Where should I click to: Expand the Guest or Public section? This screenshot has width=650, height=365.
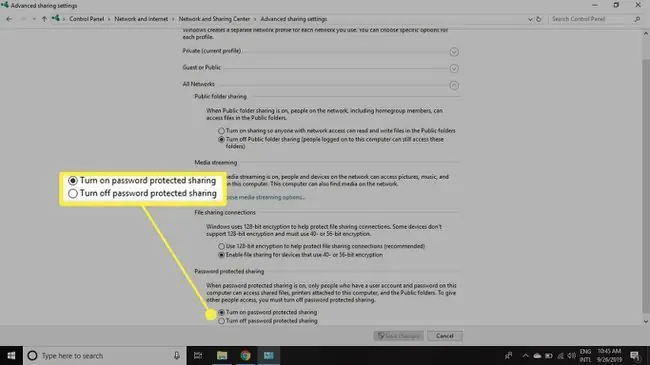(454, 68)
